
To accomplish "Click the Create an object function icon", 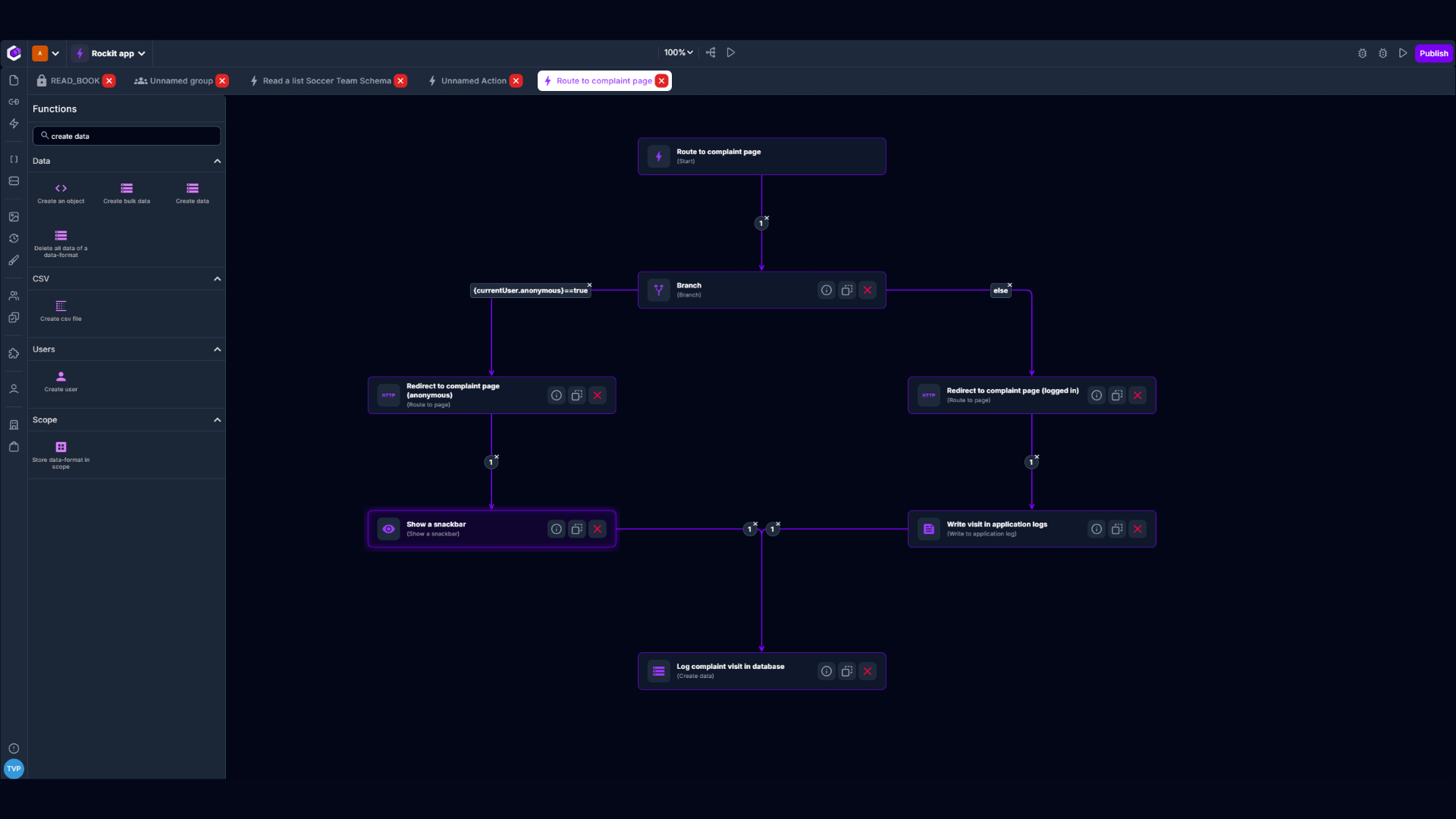I will (61, 192).
